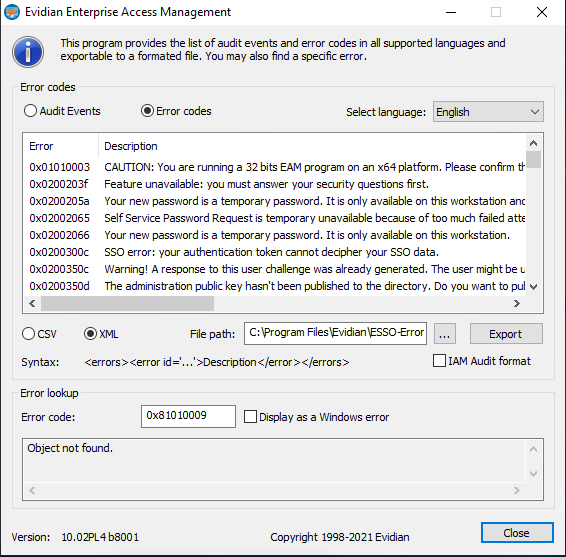Click the 'Object not found.' result text
Image resolution: width=566 pixels, height=557 pixels.
click(70, 448)
